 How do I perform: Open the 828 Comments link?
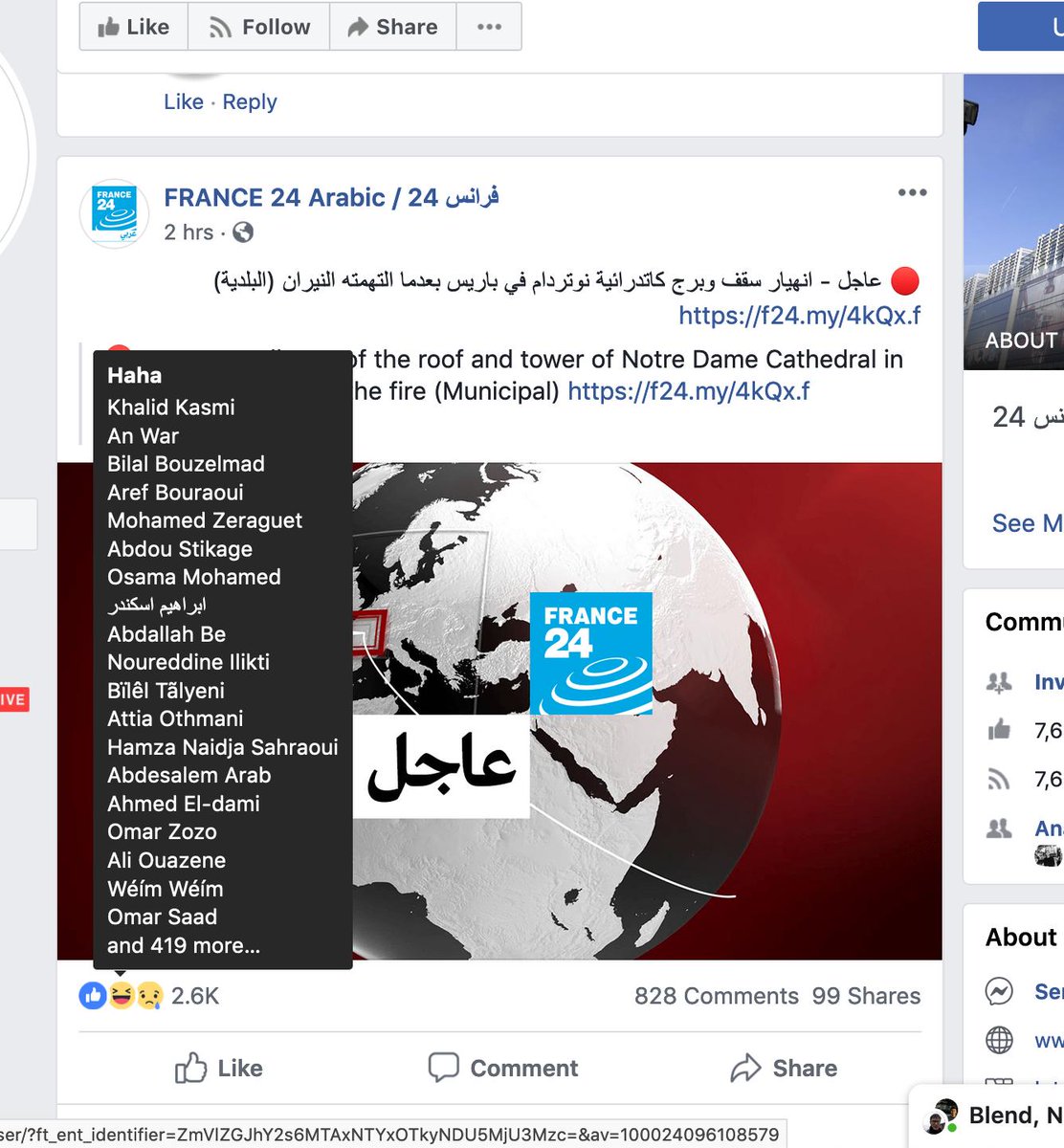[717, 996]
